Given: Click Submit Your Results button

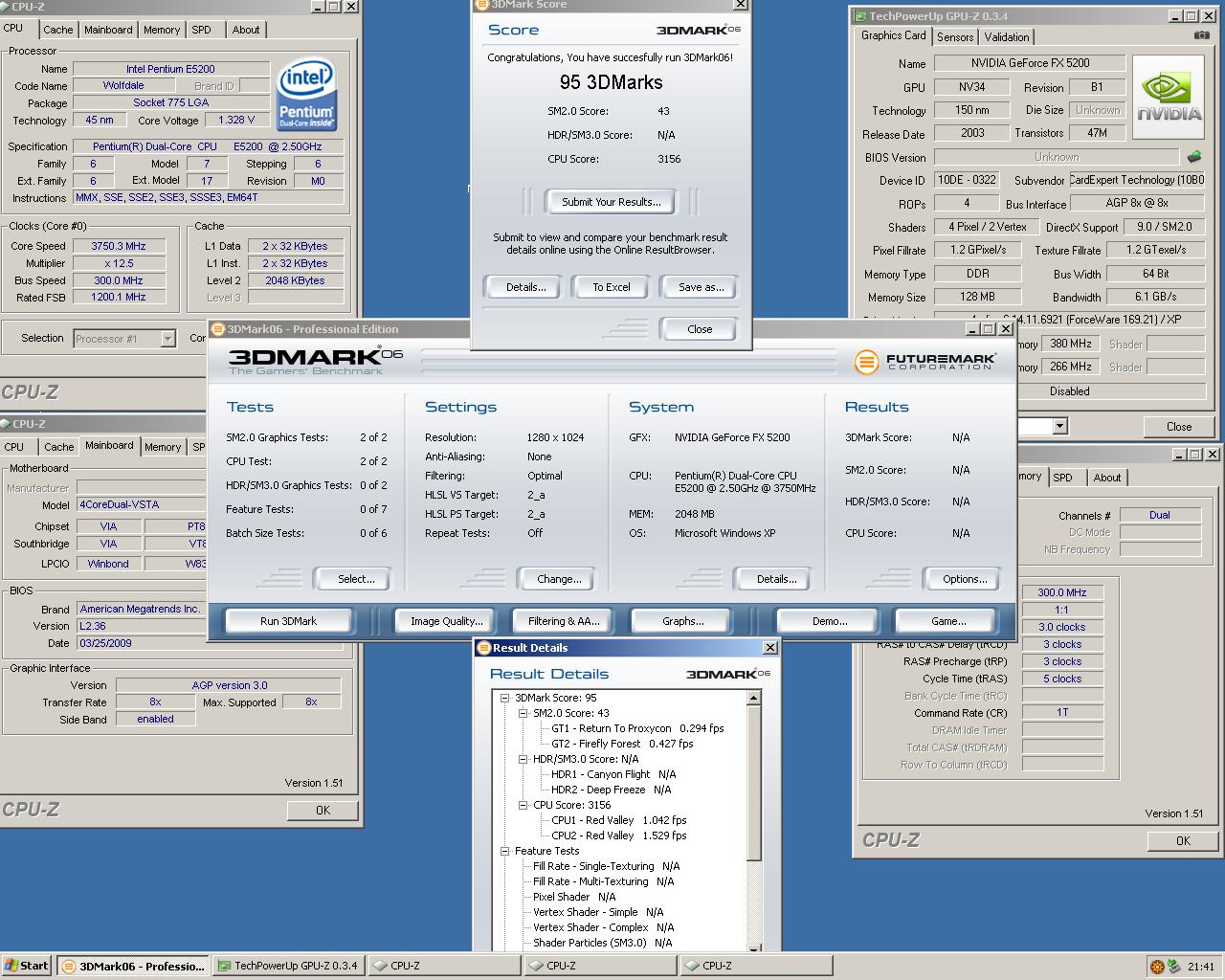Looking at the screenshot, I should click(x=611, y=202).
